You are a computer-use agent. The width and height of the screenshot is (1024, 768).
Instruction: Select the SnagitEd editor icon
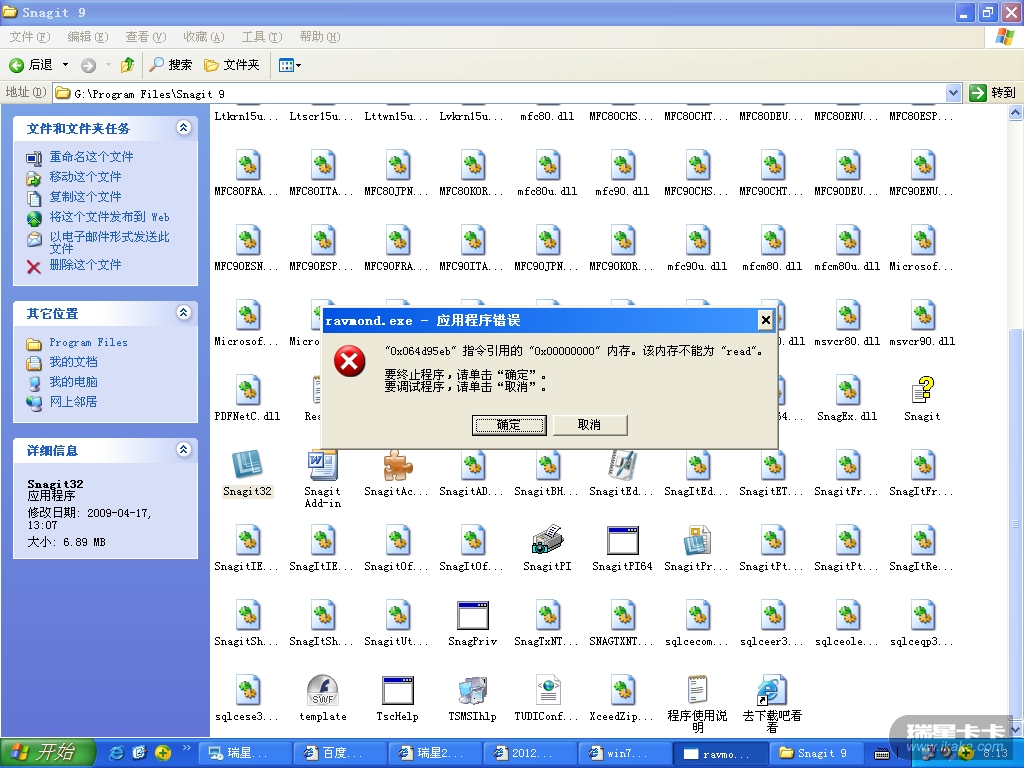pos(622,465)
